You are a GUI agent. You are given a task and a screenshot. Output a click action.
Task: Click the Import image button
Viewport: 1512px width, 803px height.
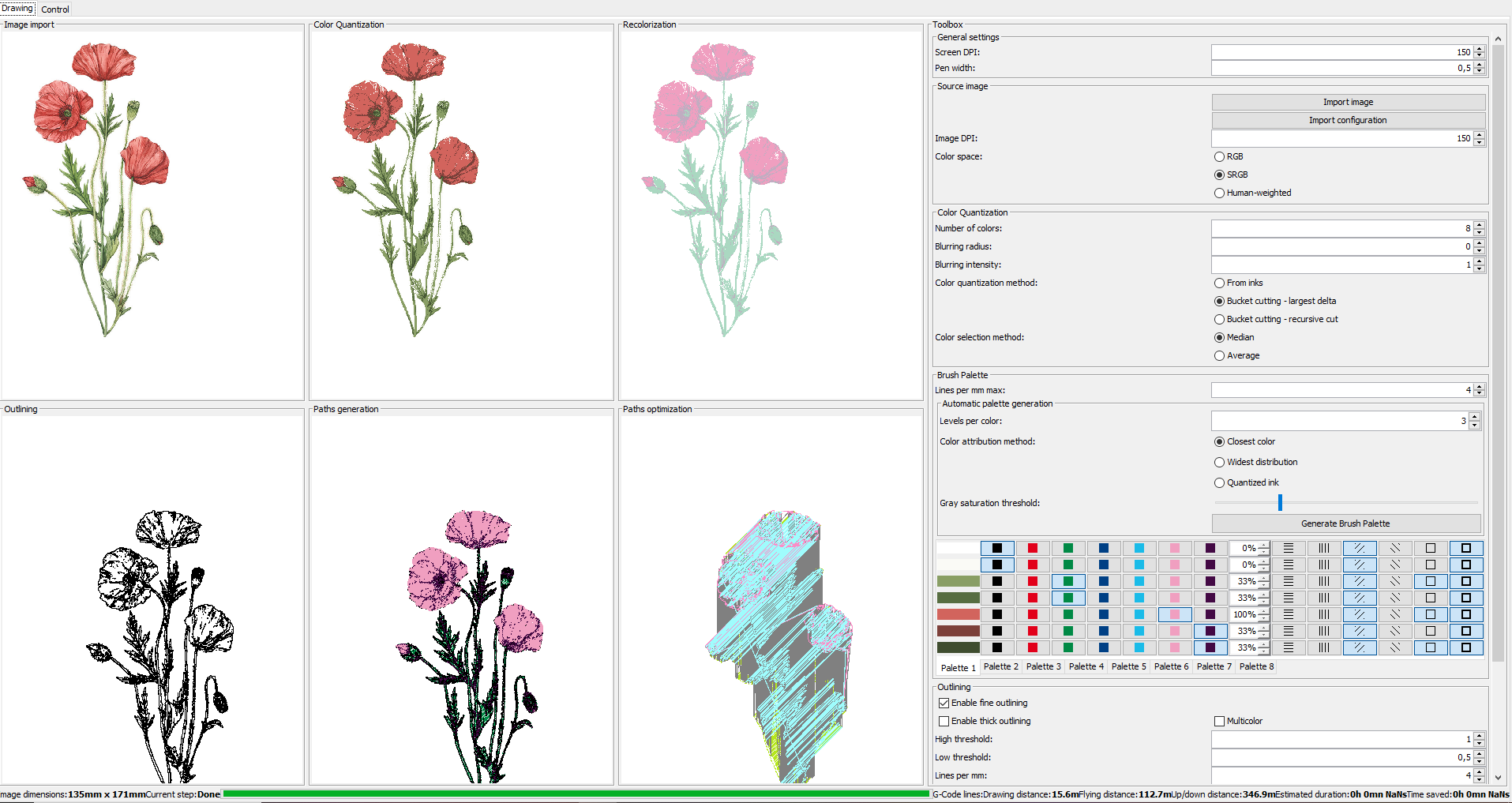1348,102
